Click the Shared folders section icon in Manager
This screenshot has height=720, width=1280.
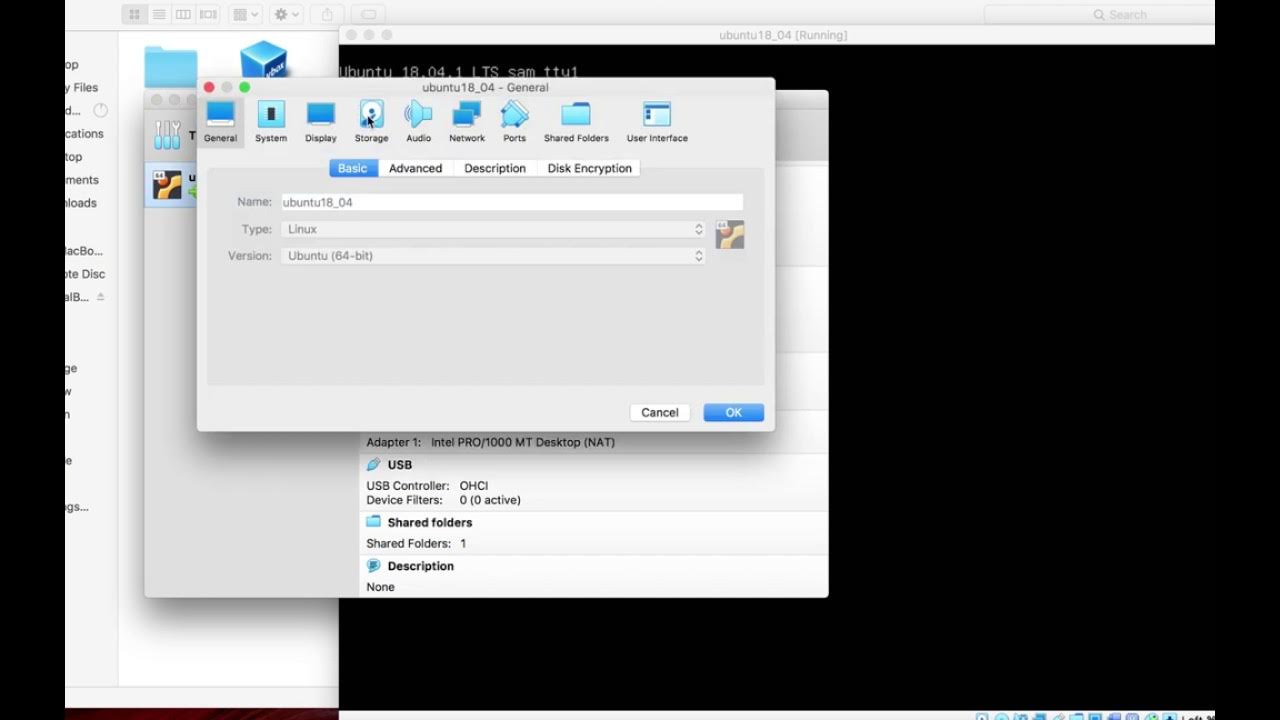[374, 522]
